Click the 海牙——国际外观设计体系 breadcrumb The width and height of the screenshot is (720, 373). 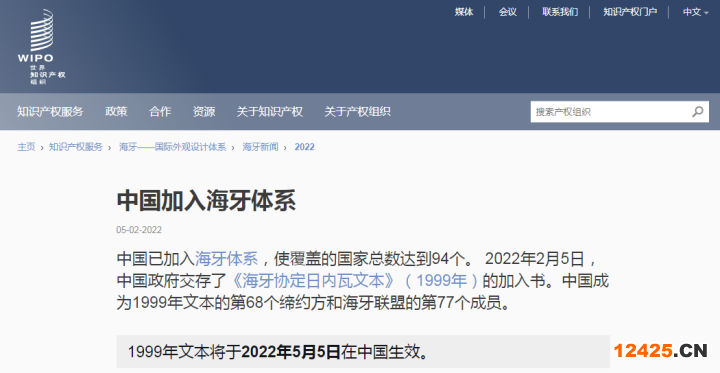coord(173,147)
